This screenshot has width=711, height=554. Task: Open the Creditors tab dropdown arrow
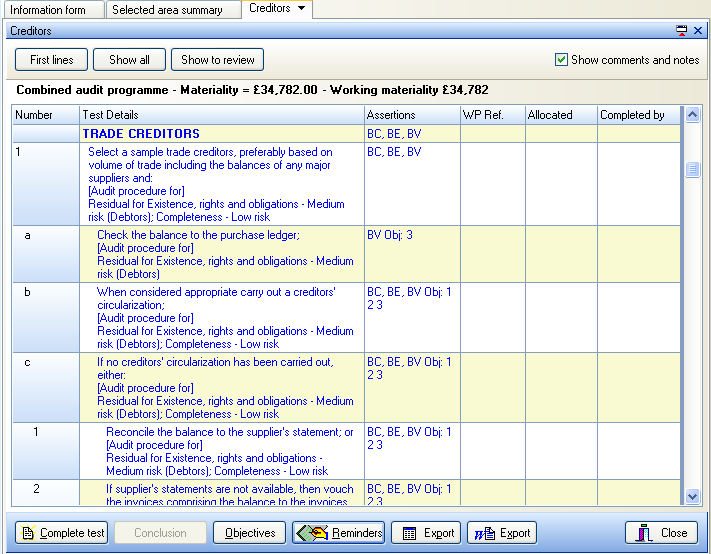[x=302, y=8]
